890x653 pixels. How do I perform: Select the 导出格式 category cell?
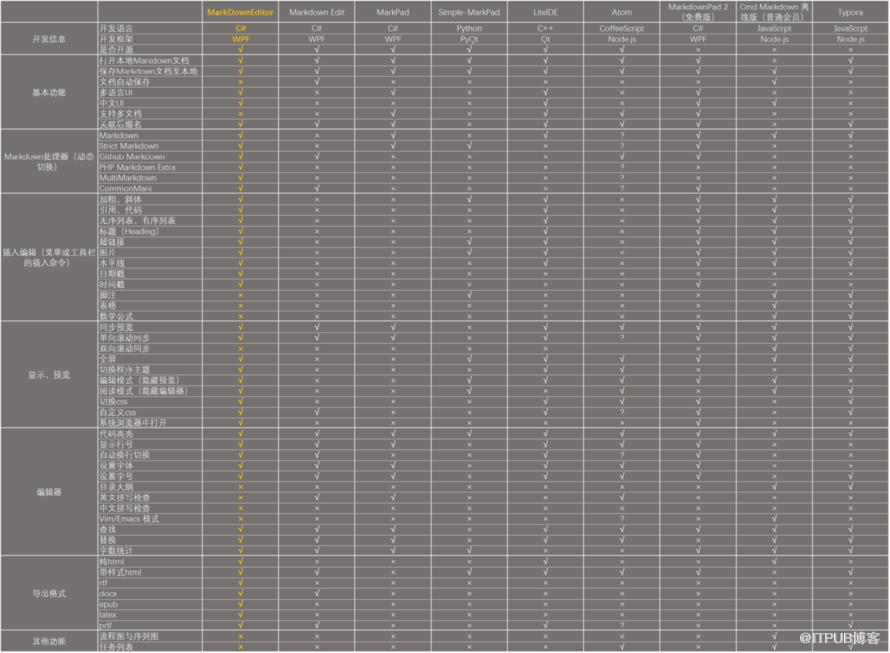pos(49,593)
